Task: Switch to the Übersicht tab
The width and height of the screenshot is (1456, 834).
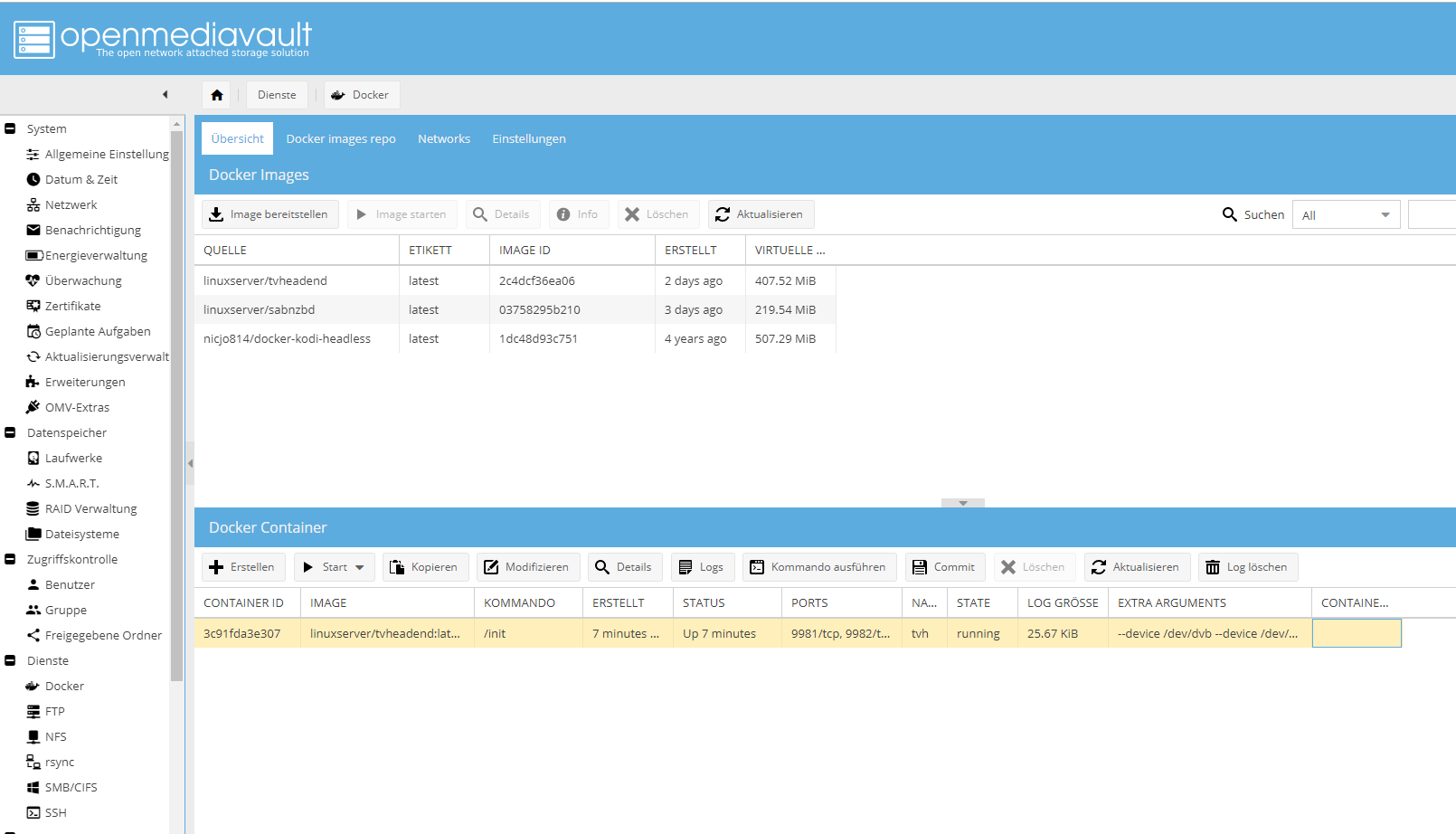Action: coord(237,138)
